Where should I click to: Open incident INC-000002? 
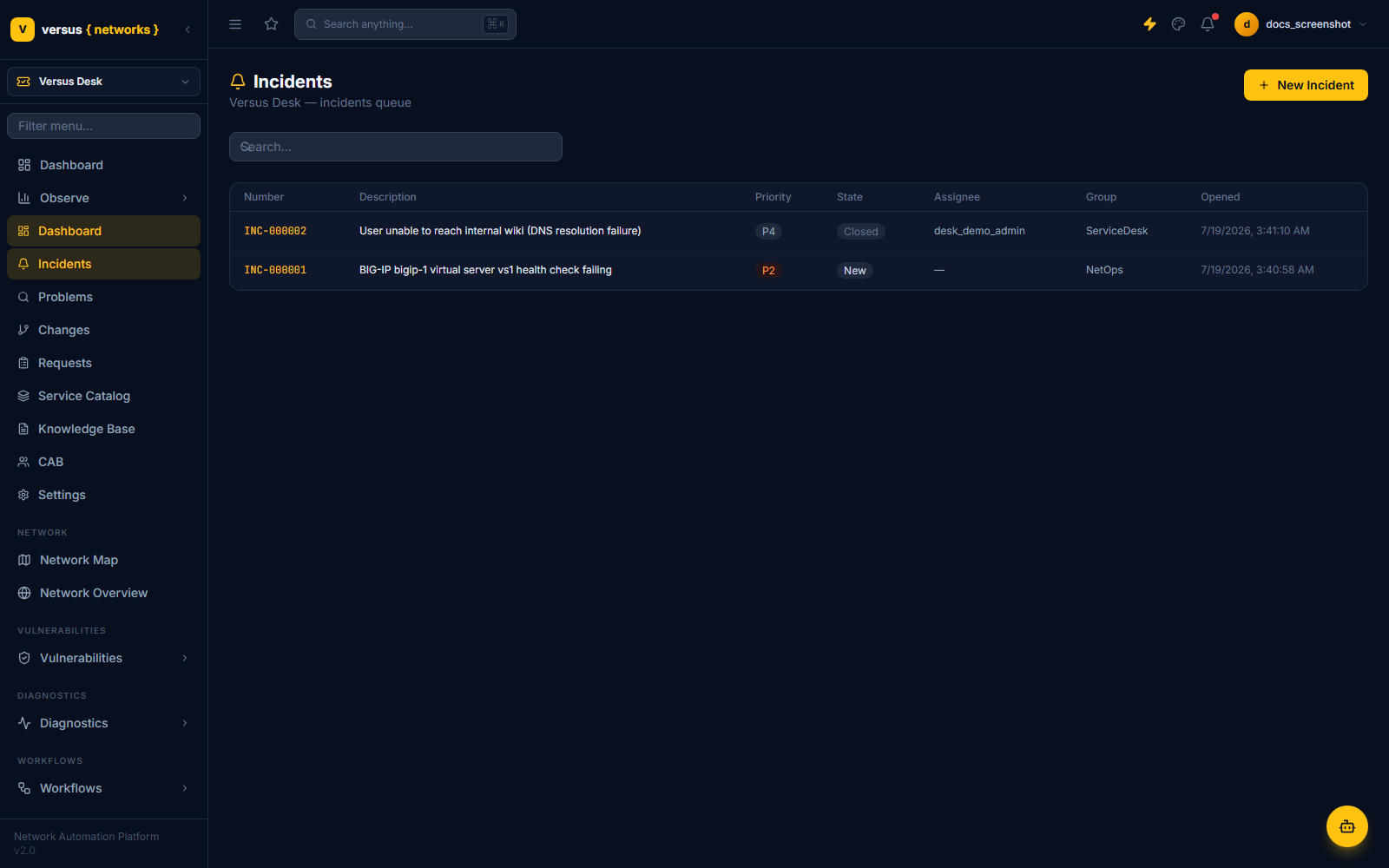(x=275, y=231)
